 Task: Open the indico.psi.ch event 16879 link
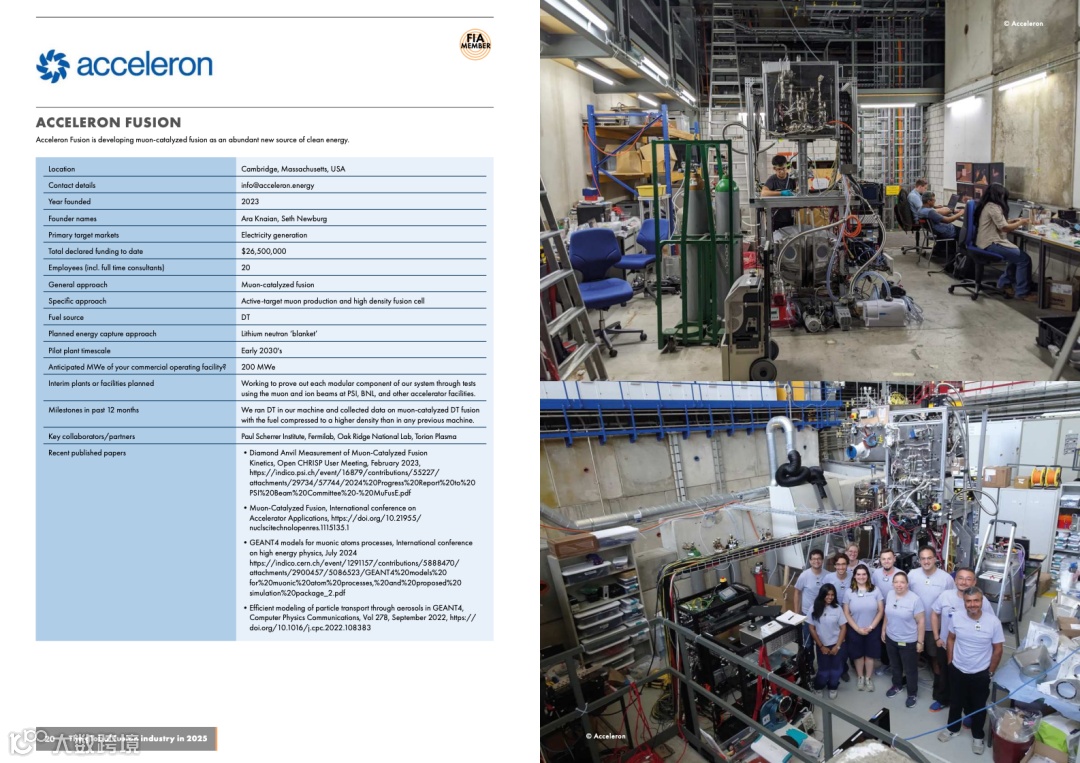click(x=362, y=483)
